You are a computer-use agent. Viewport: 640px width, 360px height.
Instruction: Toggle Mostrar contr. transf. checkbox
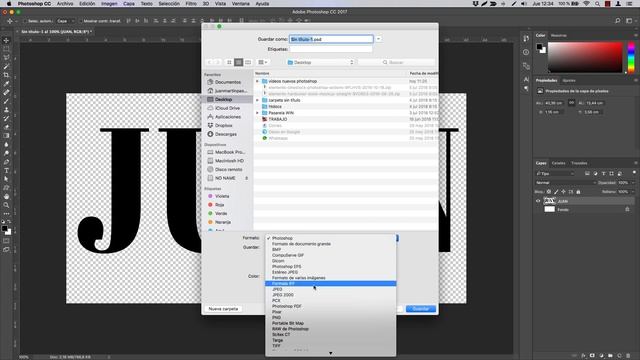click(x=80, y=21)
